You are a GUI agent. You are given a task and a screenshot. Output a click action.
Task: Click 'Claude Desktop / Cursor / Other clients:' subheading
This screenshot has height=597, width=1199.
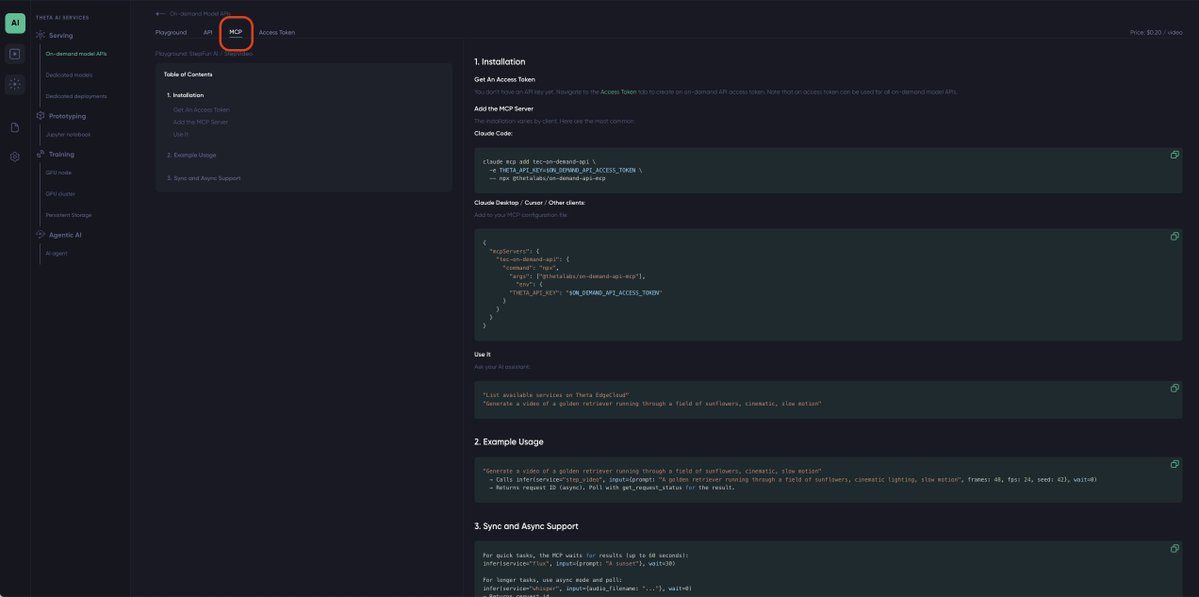click(x=529, y=203)
